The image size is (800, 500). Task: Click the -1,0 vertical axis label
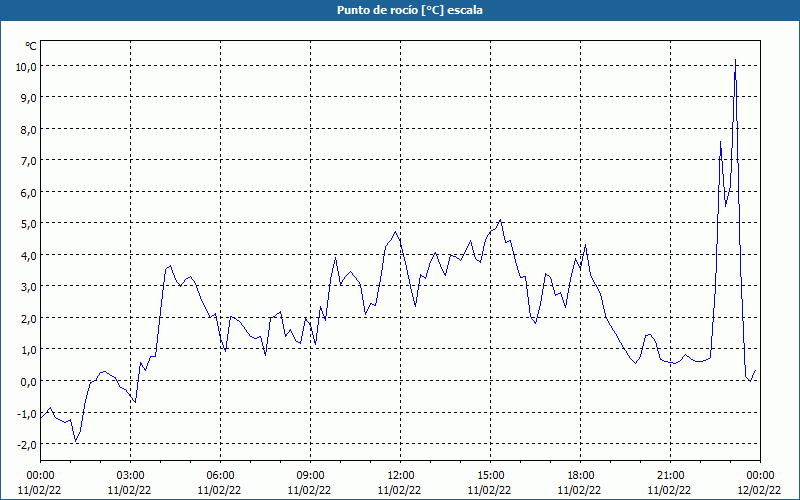(x=27, y=413)
